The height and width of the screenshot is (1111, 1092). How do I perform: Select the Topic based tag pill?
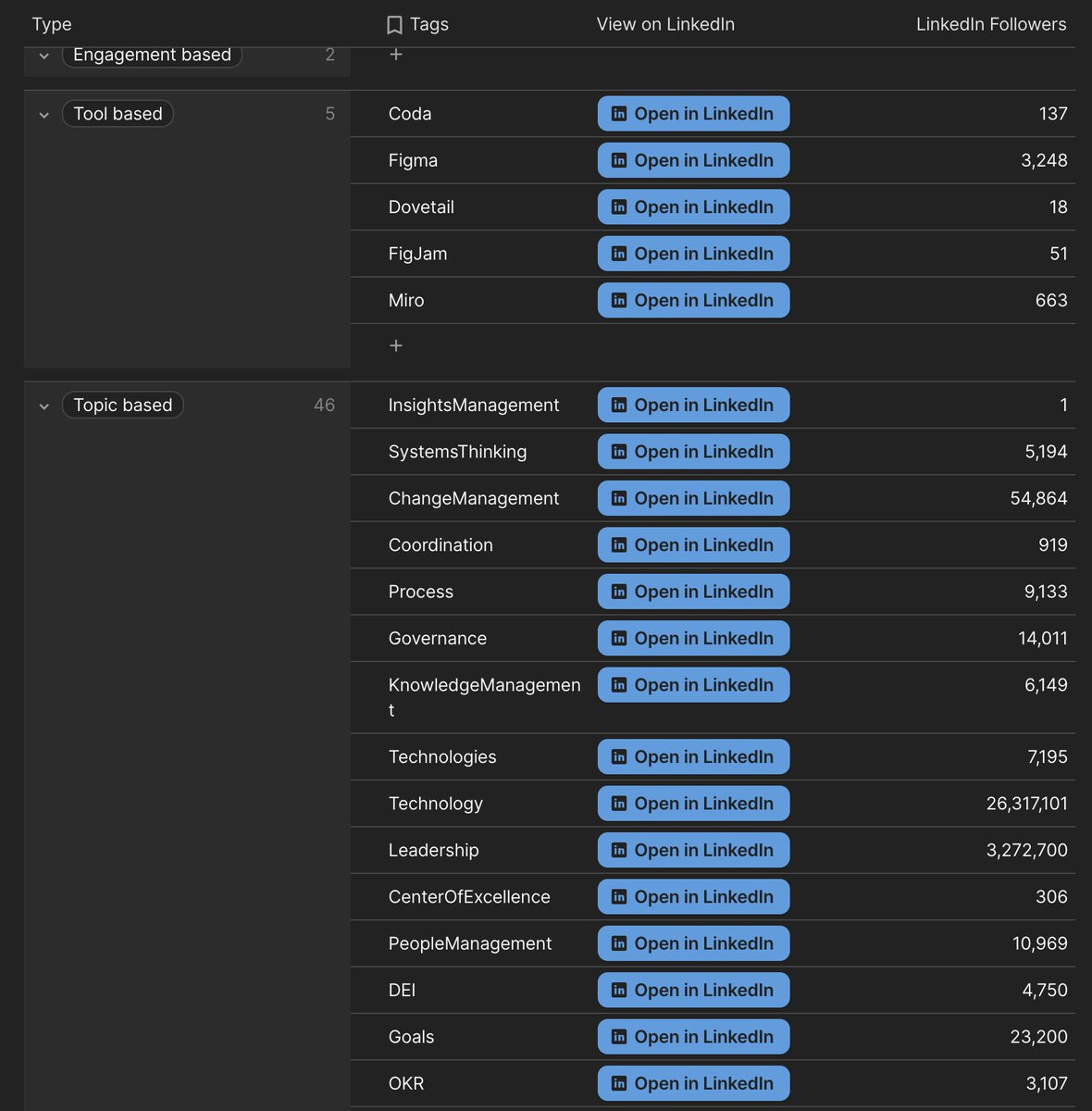[x=122, y=405]
